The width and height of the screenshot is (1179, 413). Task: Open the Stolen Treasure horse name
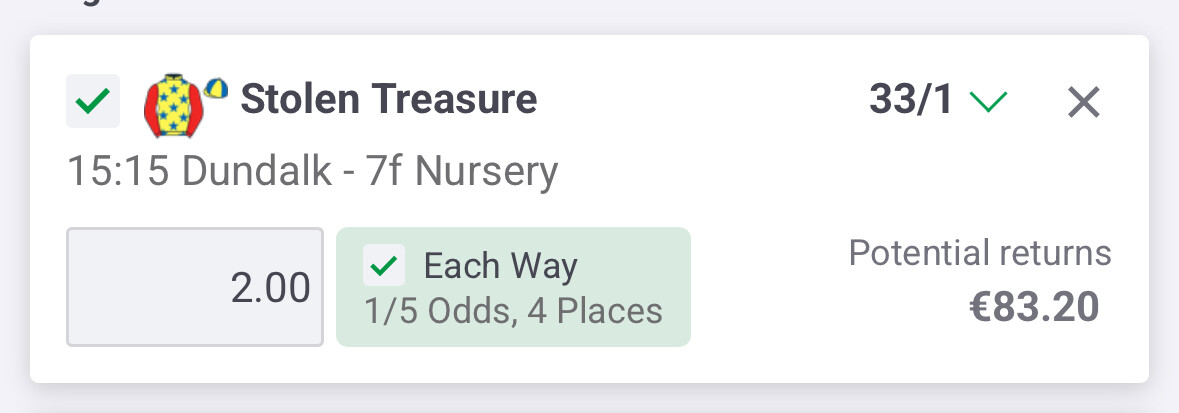[x=388, y=100]
